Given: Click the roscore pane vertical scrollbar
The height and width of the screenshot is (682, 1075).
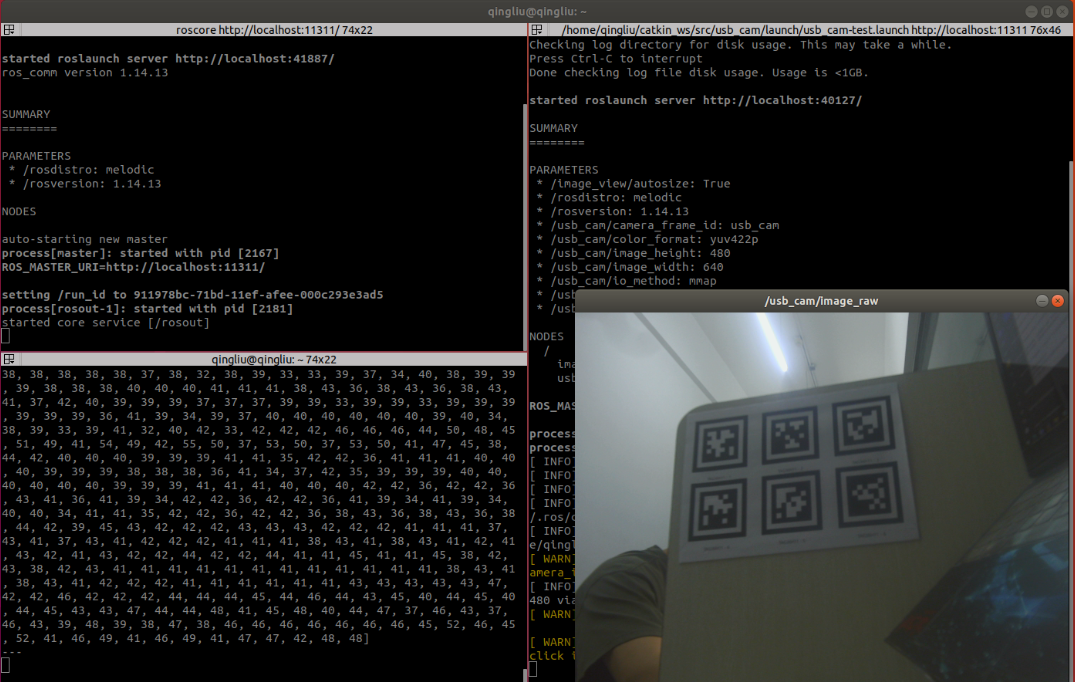Looking at the screenshot, I should click(x=525, y=226).
